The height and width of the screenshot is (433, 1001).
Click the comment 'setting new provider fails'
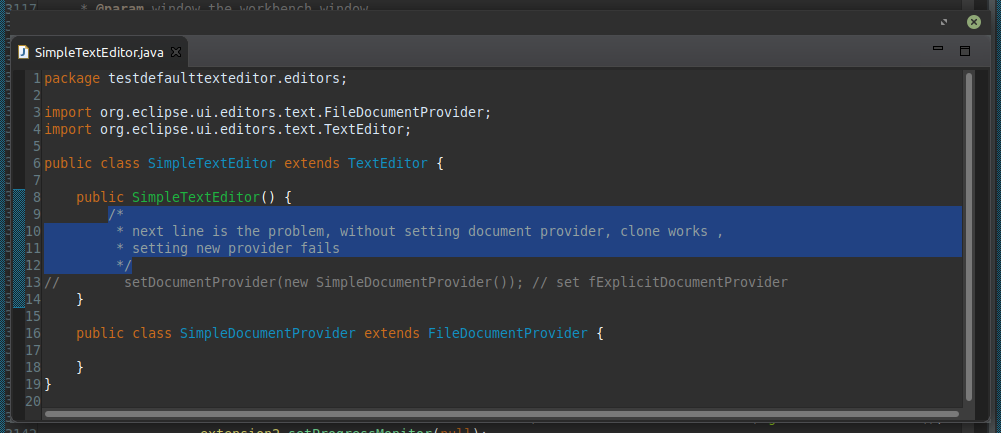[236, 248]
